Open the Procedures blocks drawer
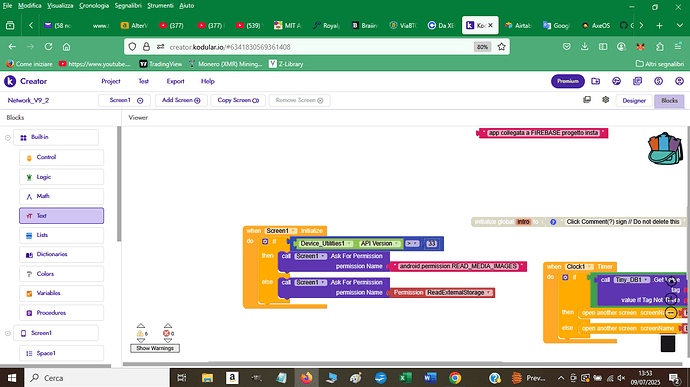The width and height of the screenshot is (690, 387). [x=61, y=313]
